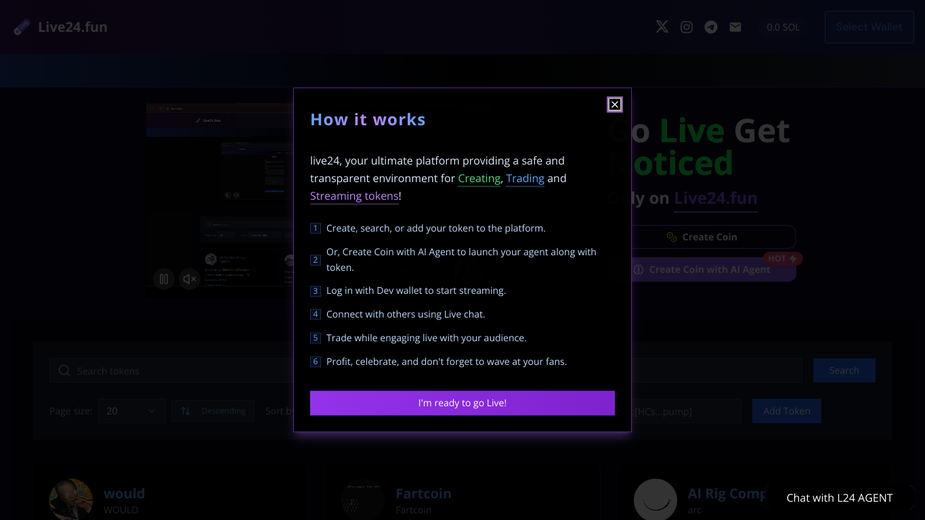Click I'm ready to go Live! button
This screenshot has height=520, width=925.
pyautogui.click(x=462, y=403)
